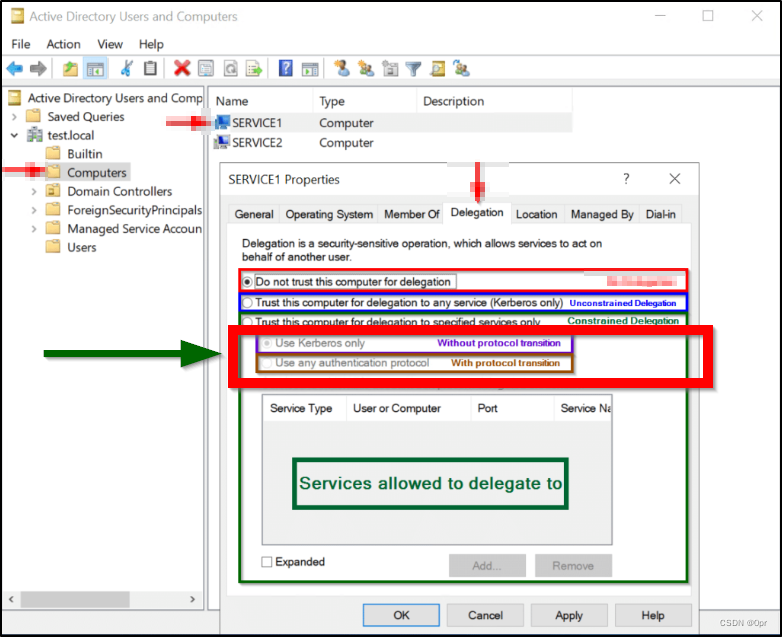
Task: Click the Create new user icon
Action: [342, 68]
